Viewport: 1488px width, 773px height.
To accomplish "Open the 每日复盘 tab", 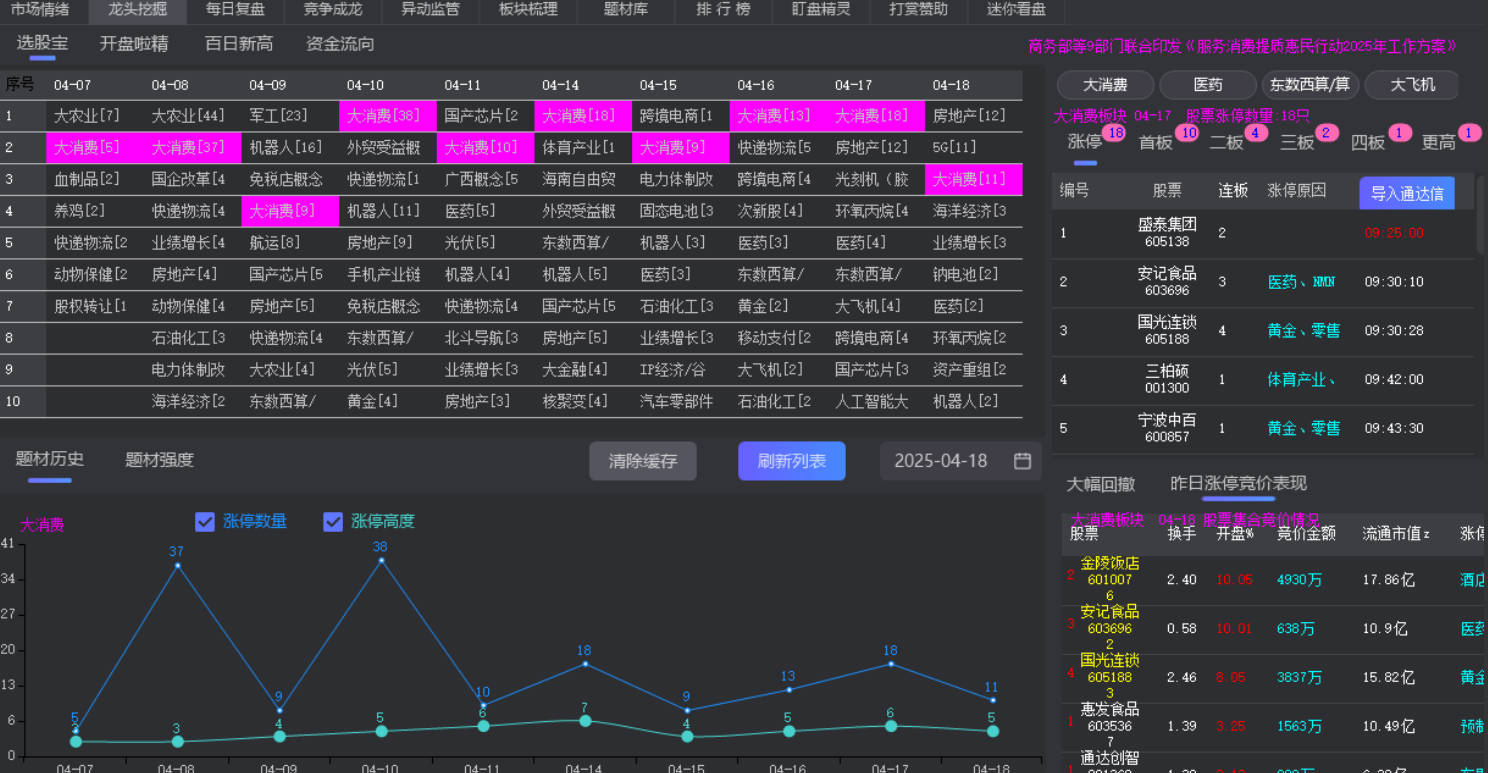I will 235,10.
